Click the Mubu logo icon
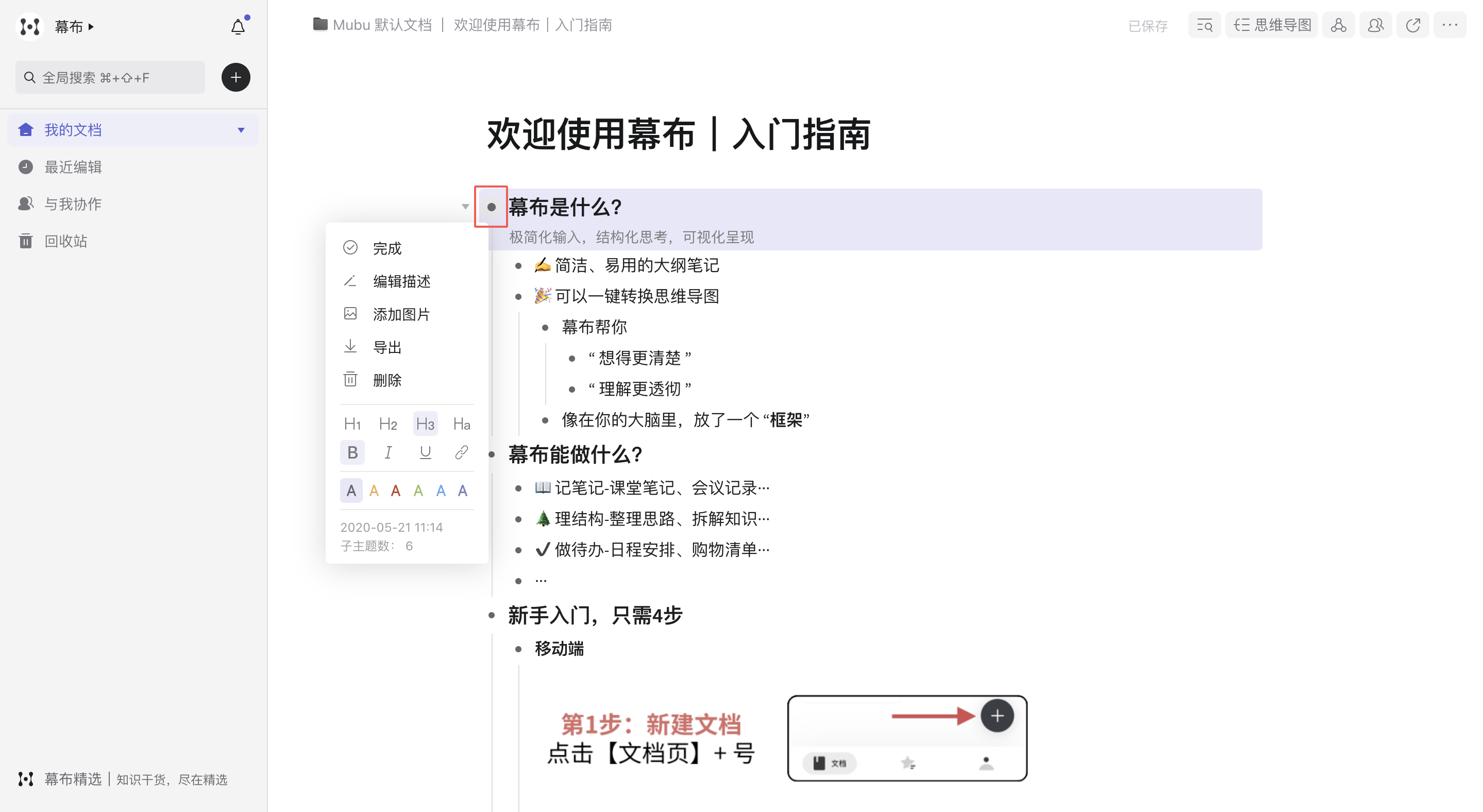Screen dimensions: 1483x812 (29, 26)
